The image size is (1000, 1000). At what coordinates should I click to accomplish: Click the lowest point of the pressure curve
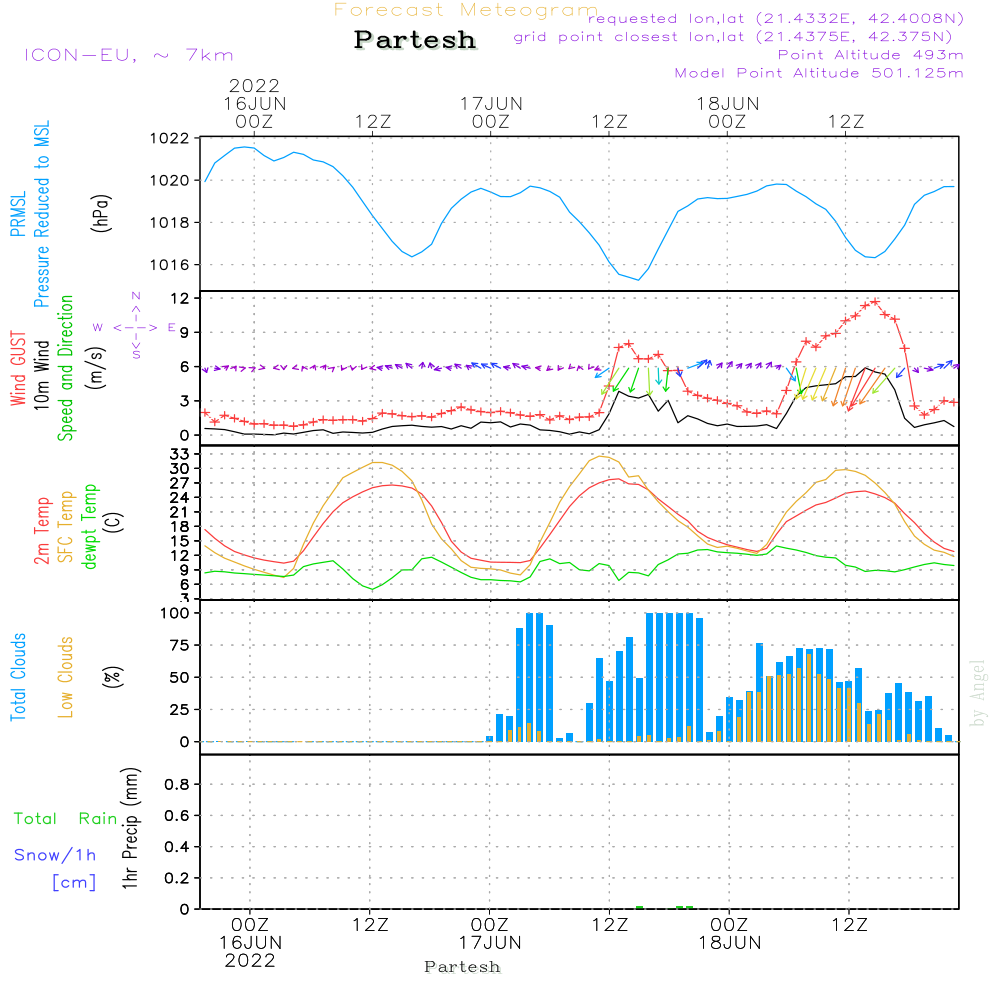pyautogui.click(x=638, y=279)
